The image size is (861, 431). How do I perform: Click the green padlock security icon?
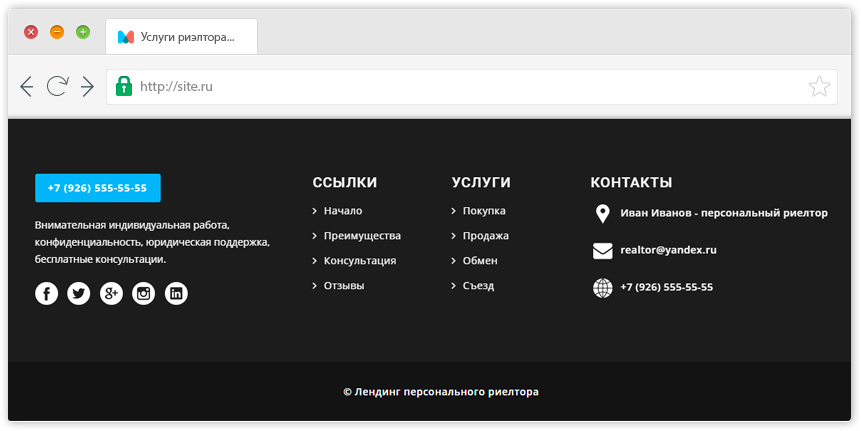pos(124,86)
